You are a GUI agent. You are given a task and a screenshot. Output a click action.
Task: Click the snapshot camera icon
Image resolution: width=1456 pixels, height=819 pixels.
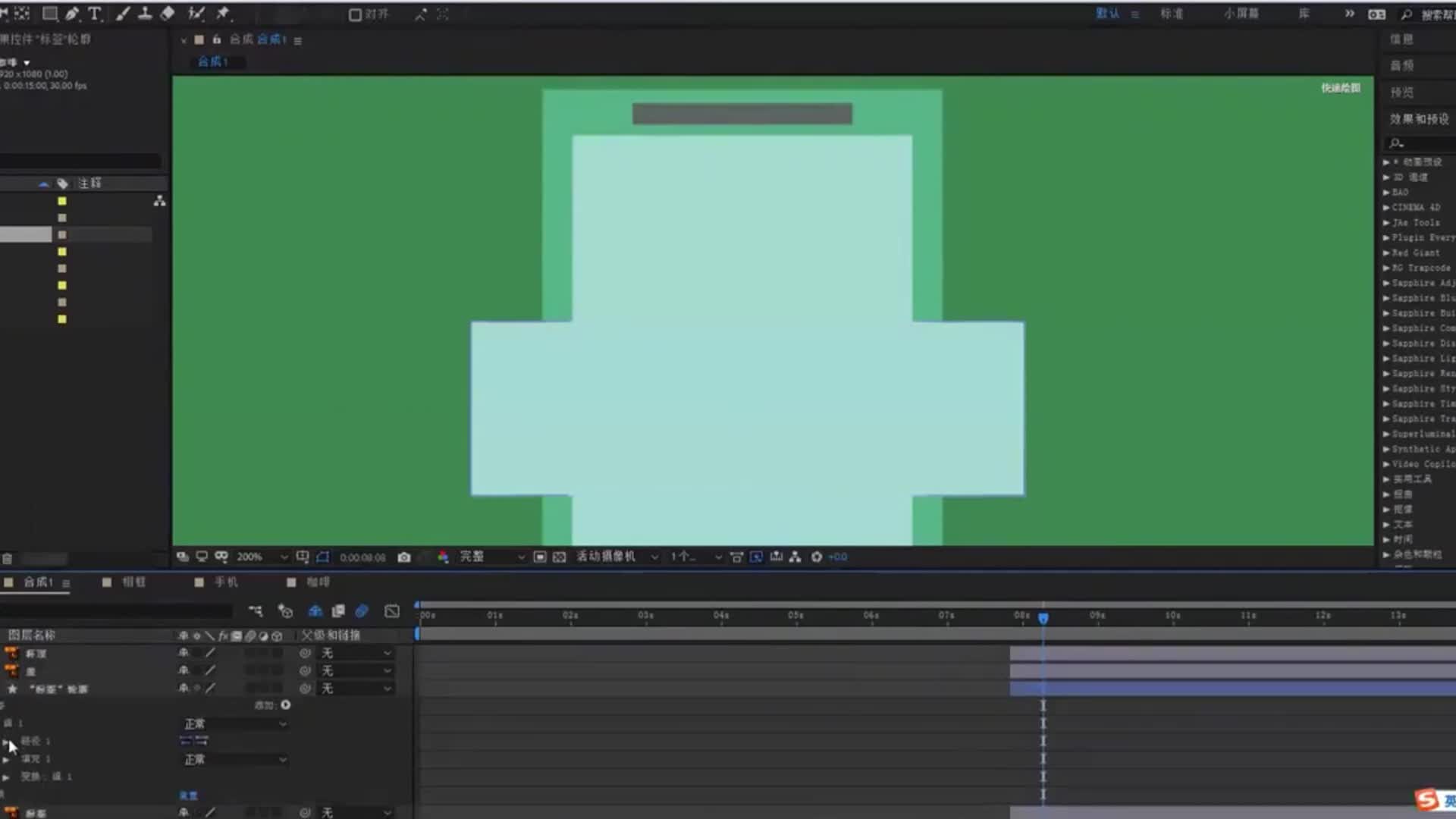[x=404, y=557]
